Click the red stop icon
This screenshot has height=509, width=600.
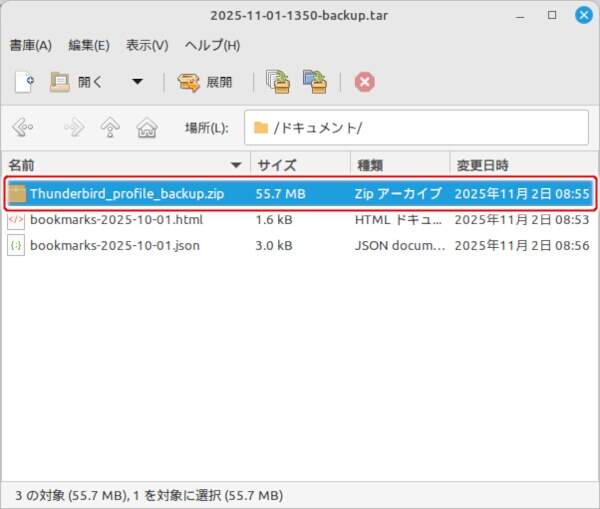coord(364,82)
